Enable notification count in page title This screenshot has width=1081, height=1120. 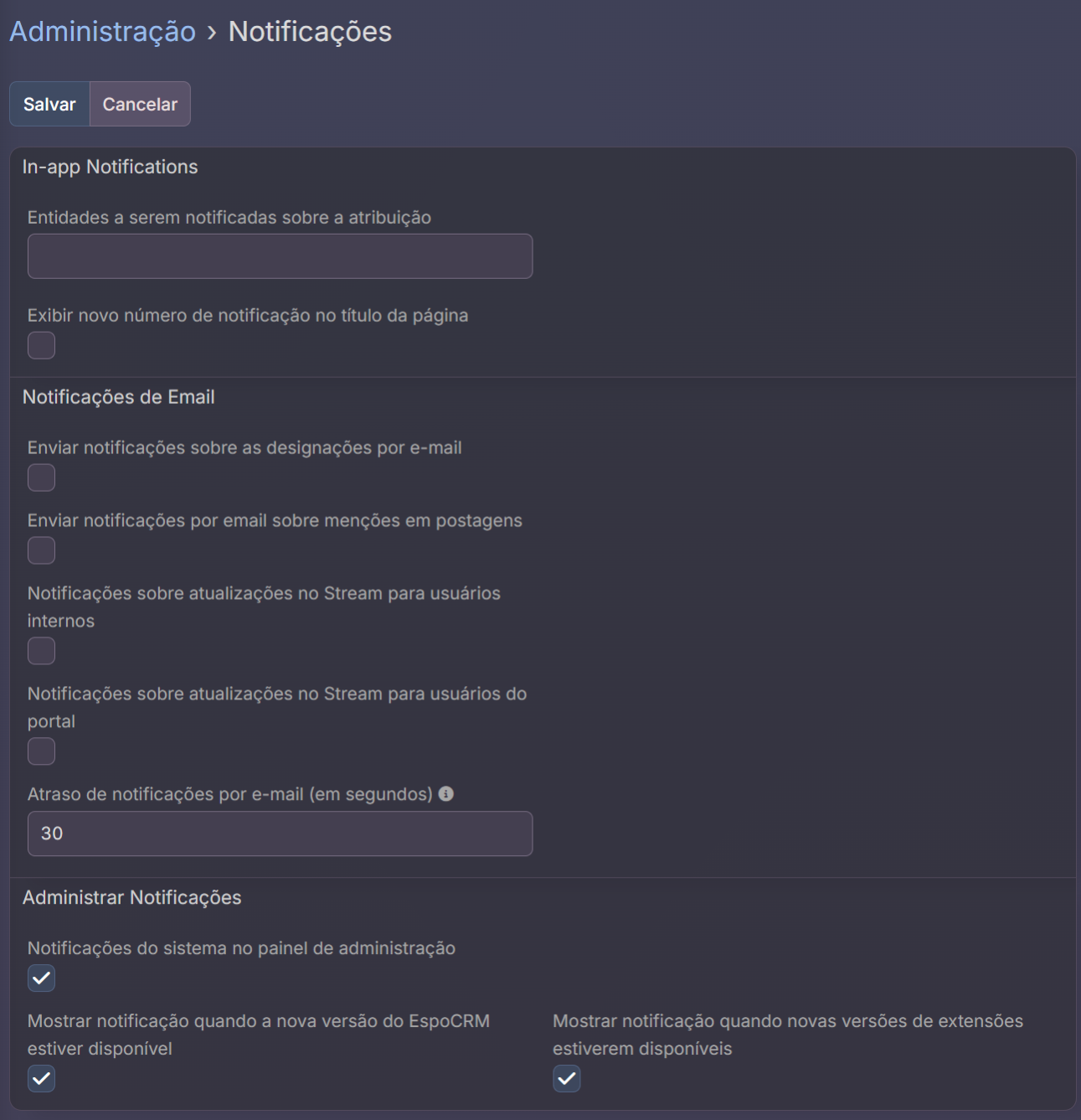coord(41,345)
